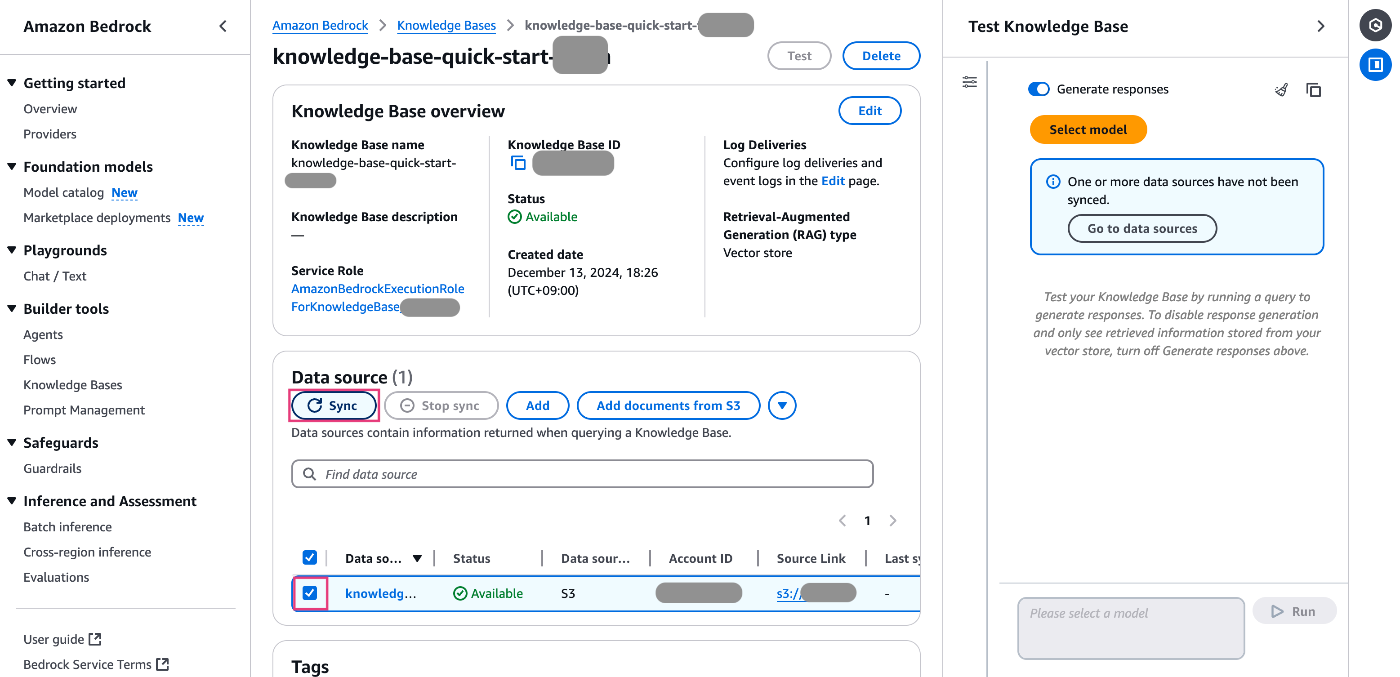1400x677 pixels.
Task: Open the data source actions dropdown arrow
Action: point(782,406)
